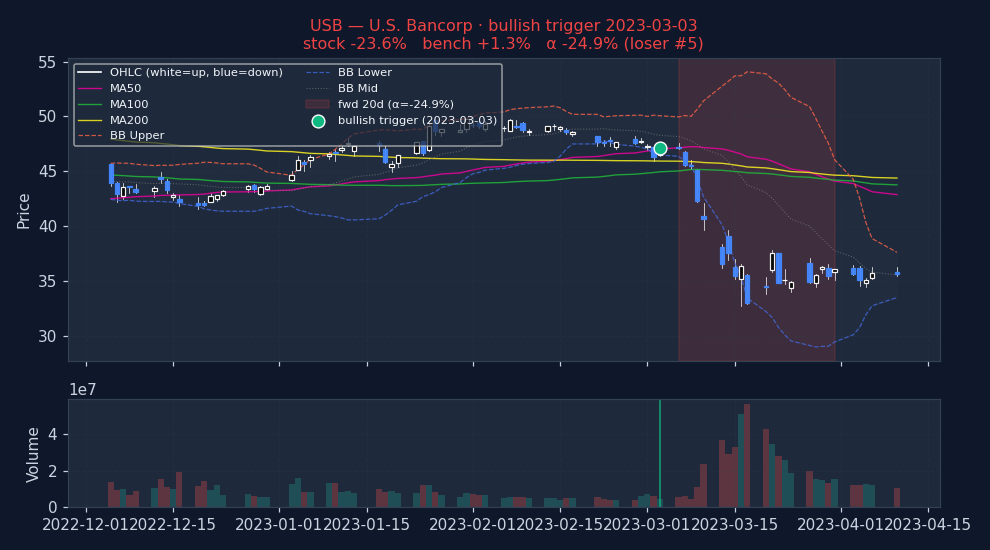Click the Price y-axis label
This screenshot has width=990, height=550.
coord(24,210)
